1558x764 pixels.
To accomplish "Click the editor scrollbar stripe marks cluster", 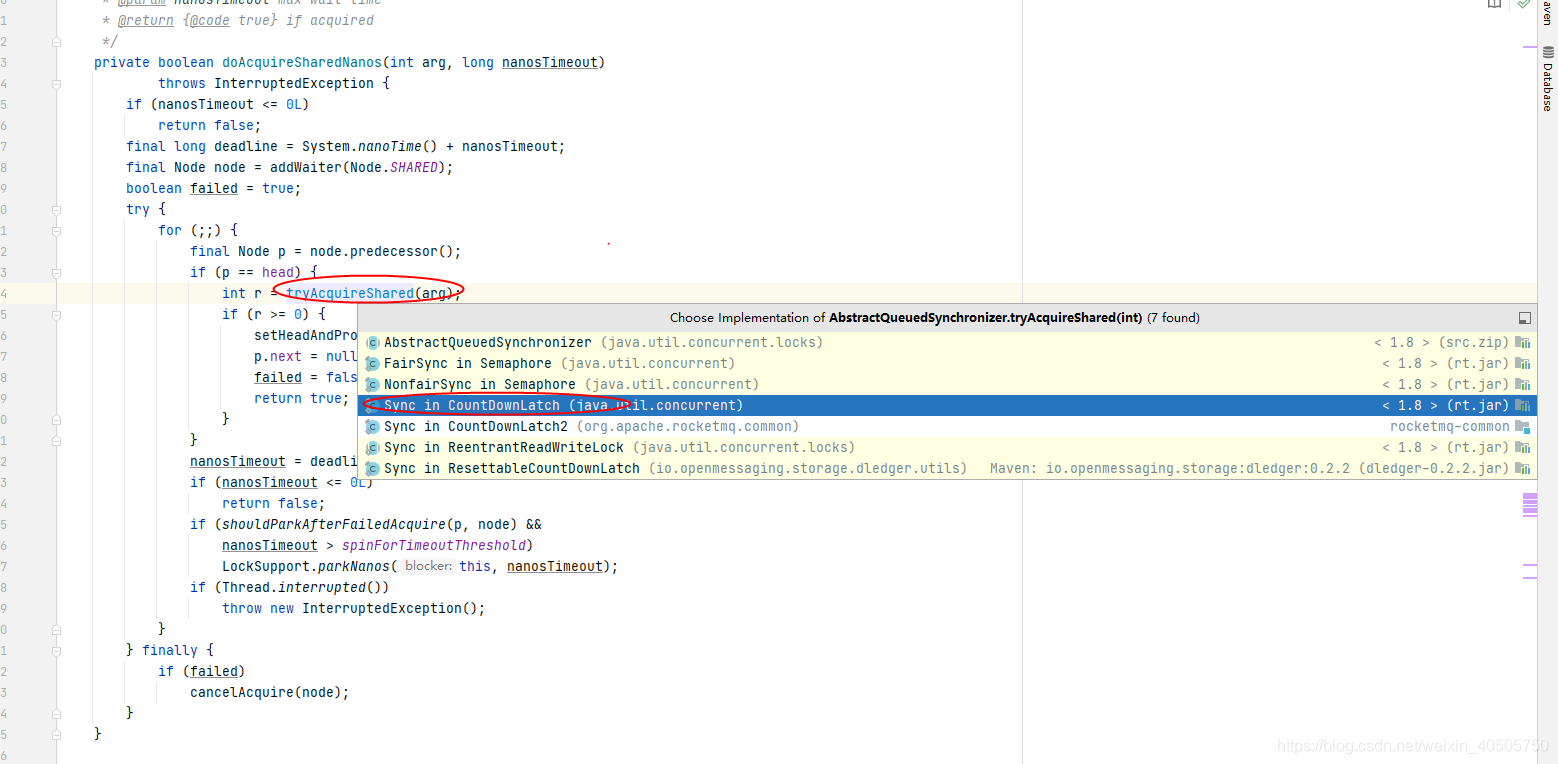I will coord(1530,504).
